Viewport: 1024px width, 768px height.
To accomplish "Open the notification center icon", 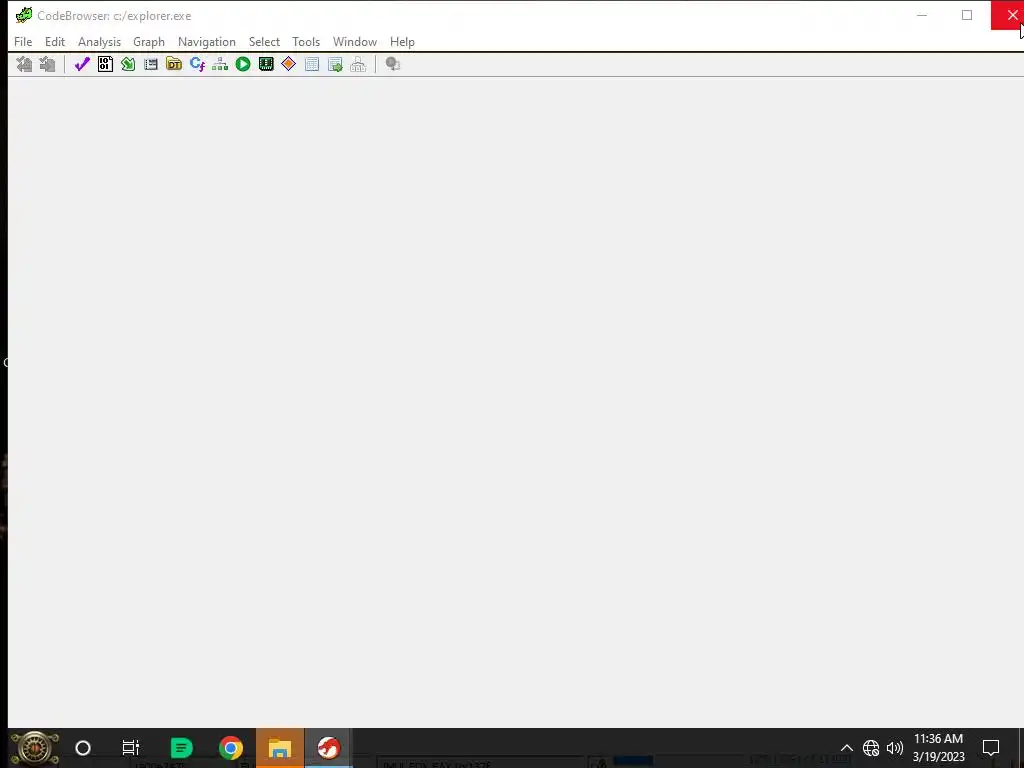I will click(991, 748).
